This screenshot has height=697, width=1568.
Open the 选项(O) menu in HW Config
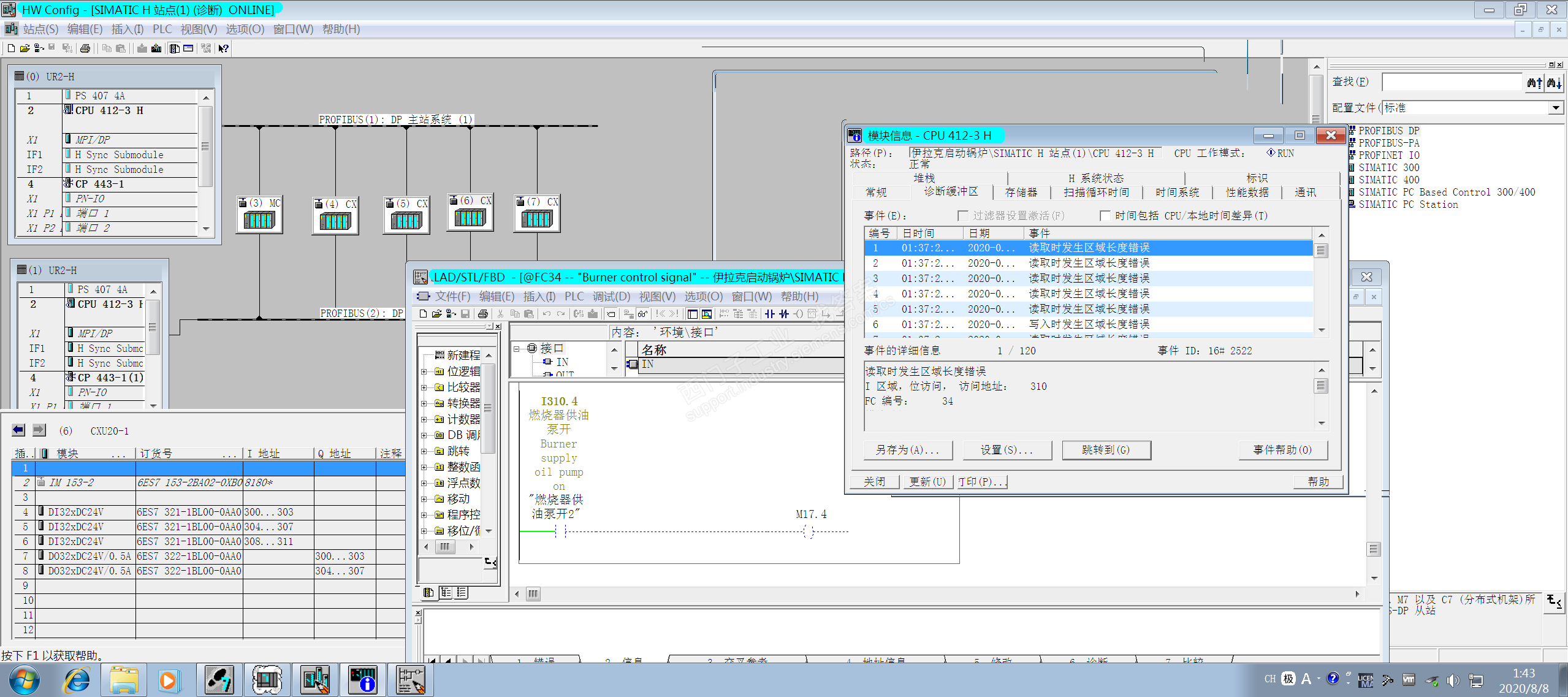coord(245,29)
